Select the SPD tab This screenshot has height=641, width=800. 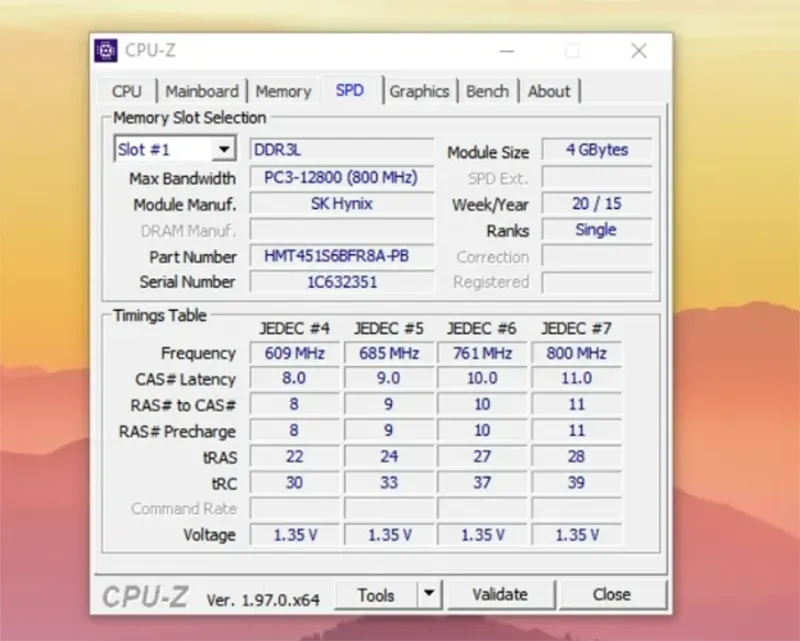pyautogui.click(x=350, y=90)
